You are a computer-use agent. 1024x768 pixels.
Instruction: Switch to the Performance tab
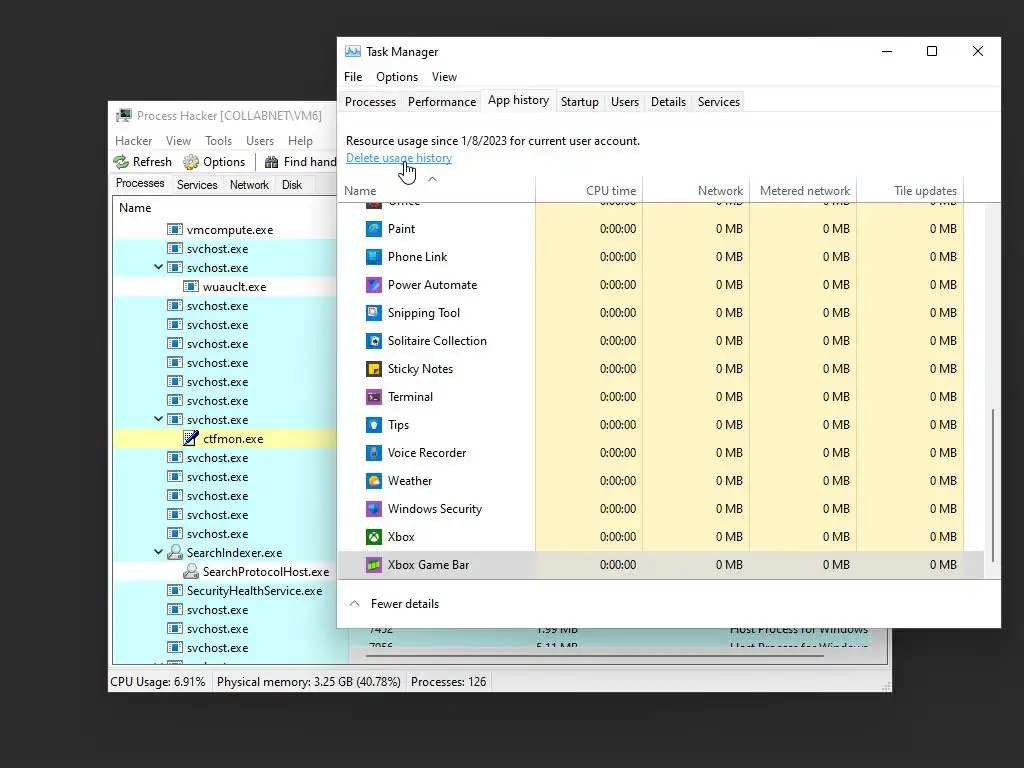pyautogui.click(x=441, y=102)
